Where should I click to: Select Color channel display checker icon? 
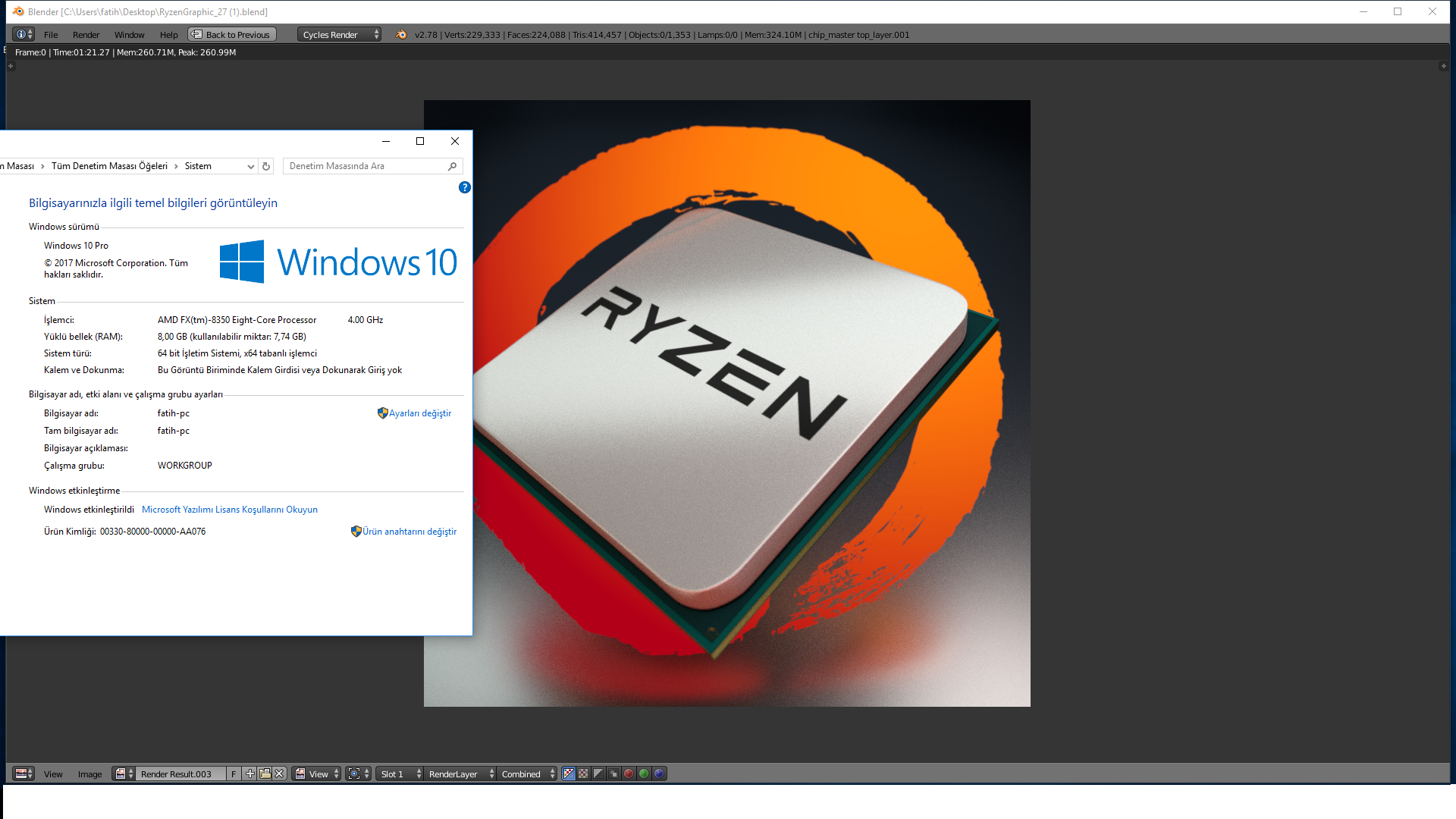tap(583, 773)
